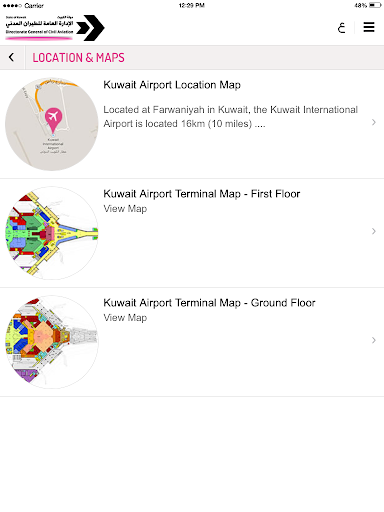
Task: Click View Map under Ground Floor
Action: click(x=125, y=318)
